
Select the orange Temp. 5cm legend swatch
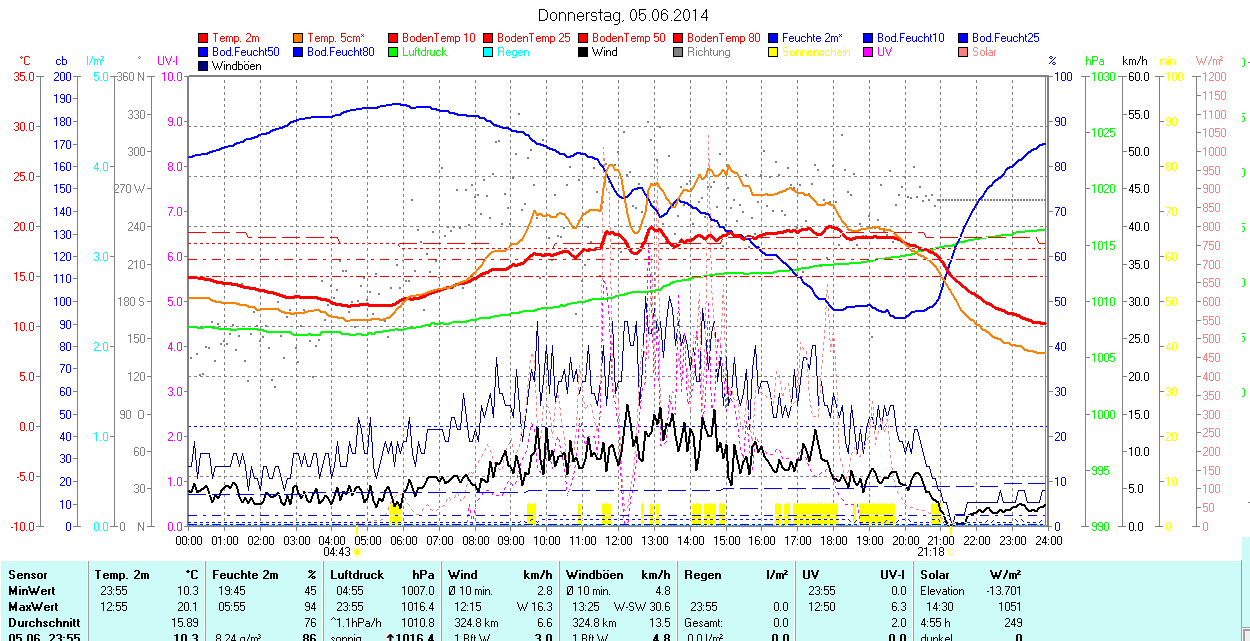coord(299,38)
